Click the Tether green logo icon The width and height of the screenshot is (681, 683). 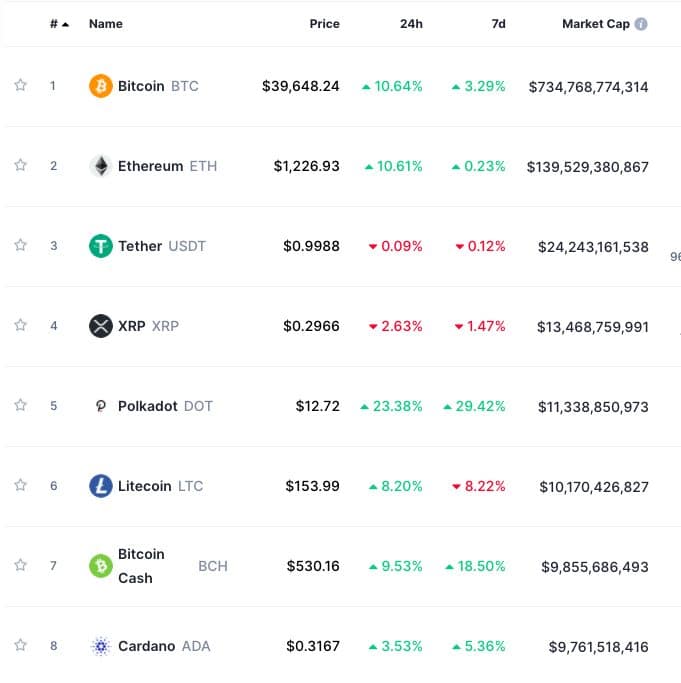pos(101,246)
